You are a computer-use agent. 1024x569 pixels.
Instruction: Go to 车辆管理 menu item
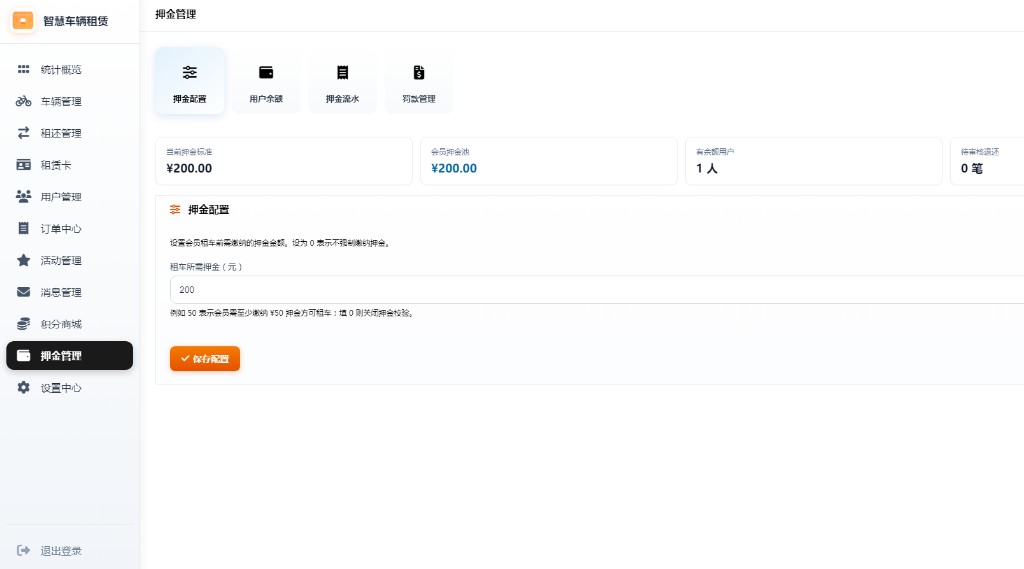(69, 101)
